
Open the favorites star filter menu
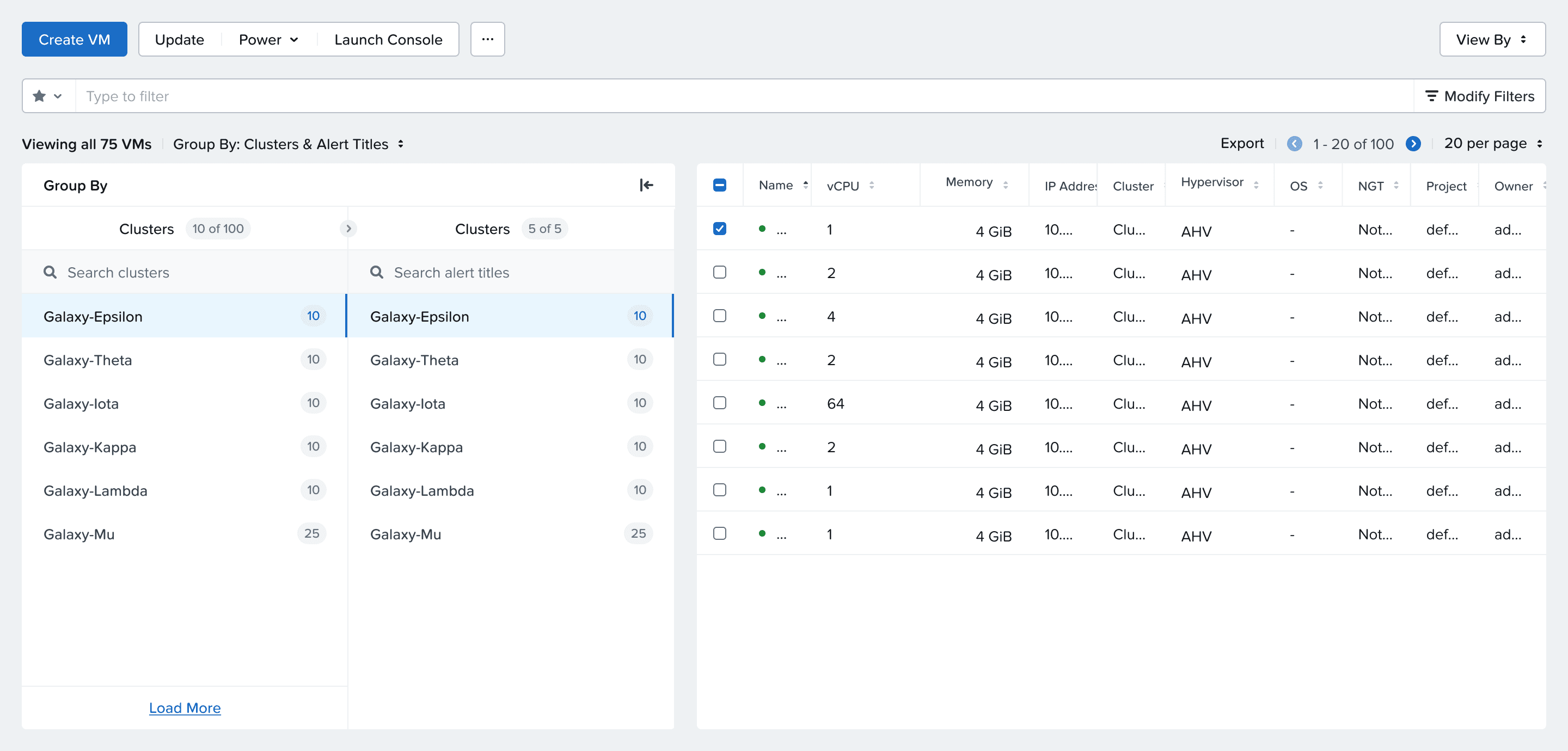tap(48, 96)
